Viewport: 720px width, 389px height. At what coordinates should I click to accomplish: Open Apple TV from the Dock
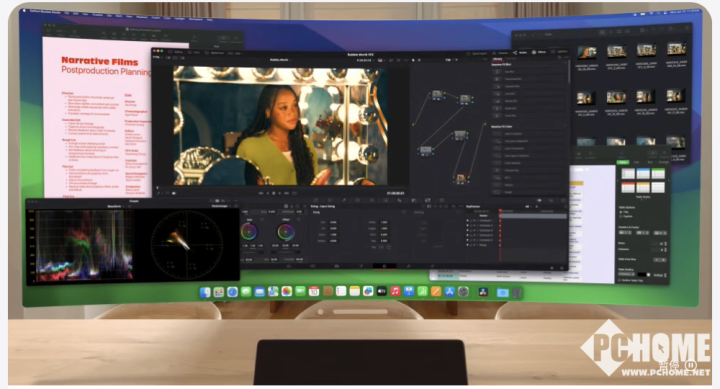(382, 292)
